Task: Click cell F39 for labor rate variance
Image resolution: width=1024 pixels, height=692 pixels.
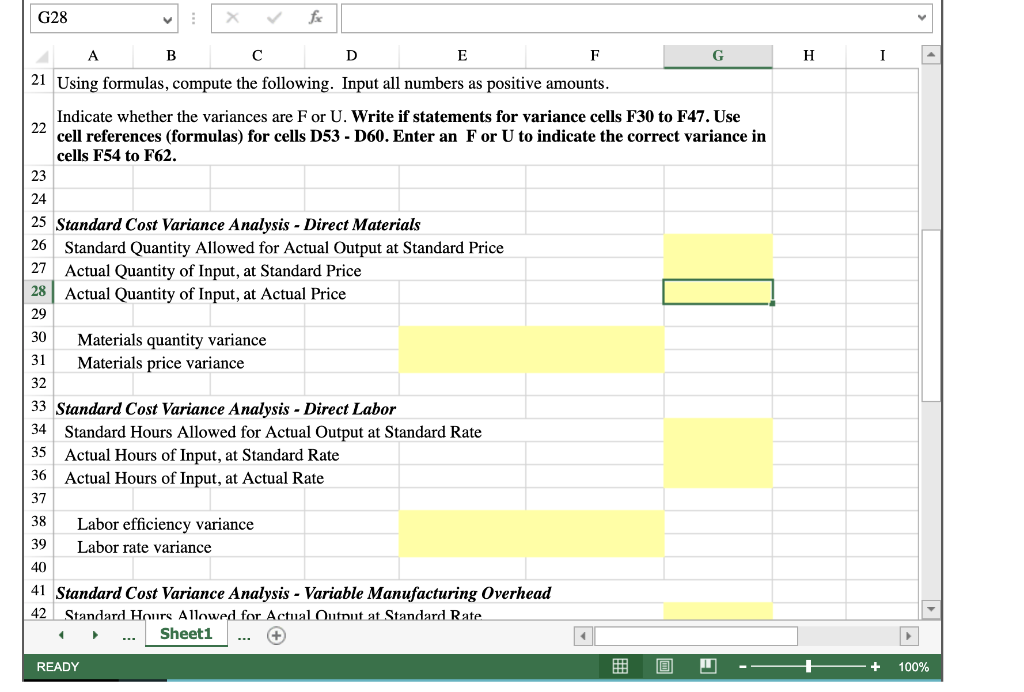Action: (x=595, y=545)
